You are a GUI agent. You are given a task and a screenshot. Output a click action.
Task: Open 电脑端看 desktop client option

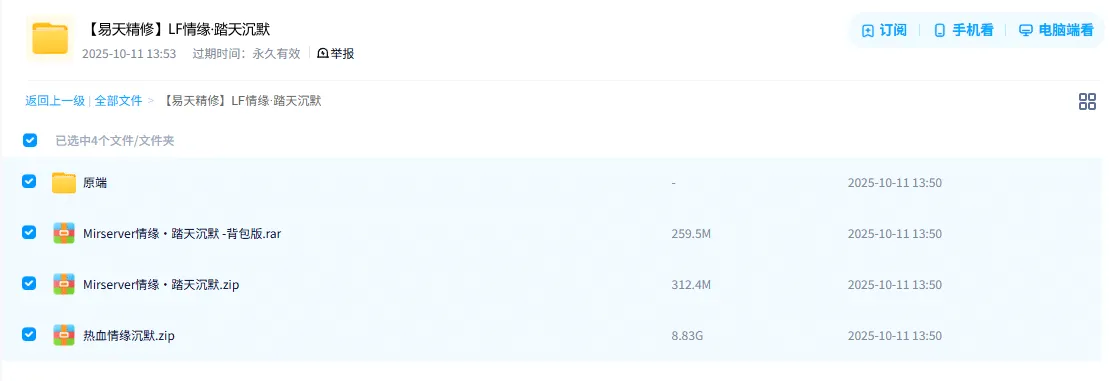point(1057,30)
